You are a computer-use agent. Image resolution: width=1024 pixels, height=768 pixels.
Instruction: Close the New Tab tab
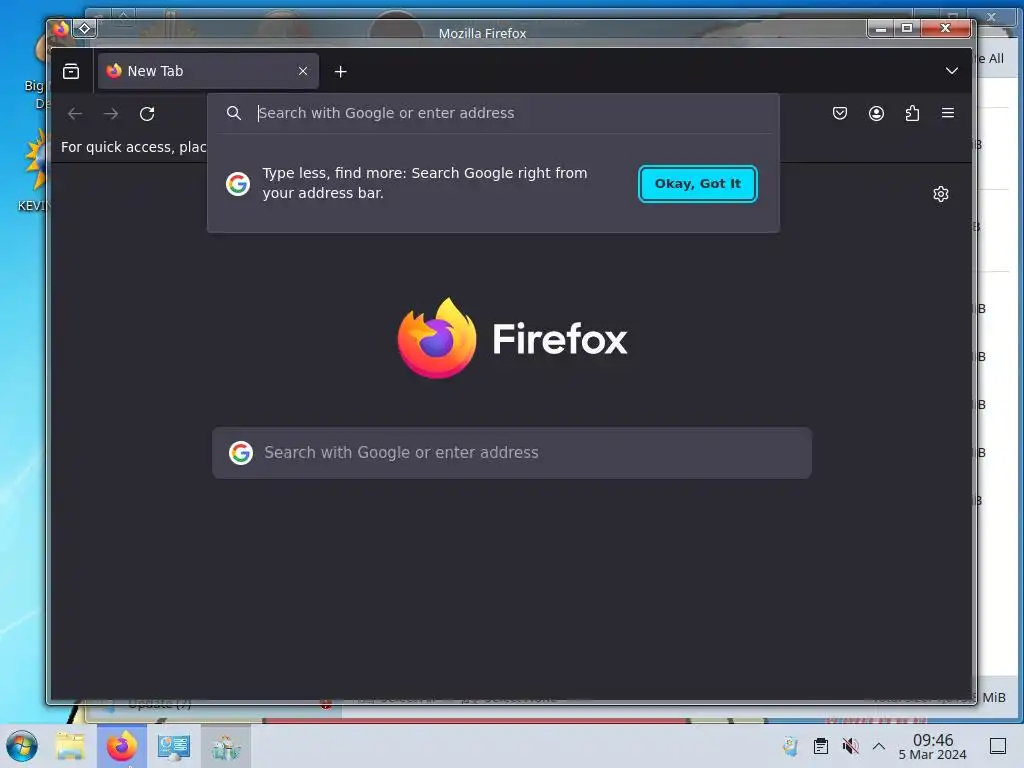[x=303, y=71]
